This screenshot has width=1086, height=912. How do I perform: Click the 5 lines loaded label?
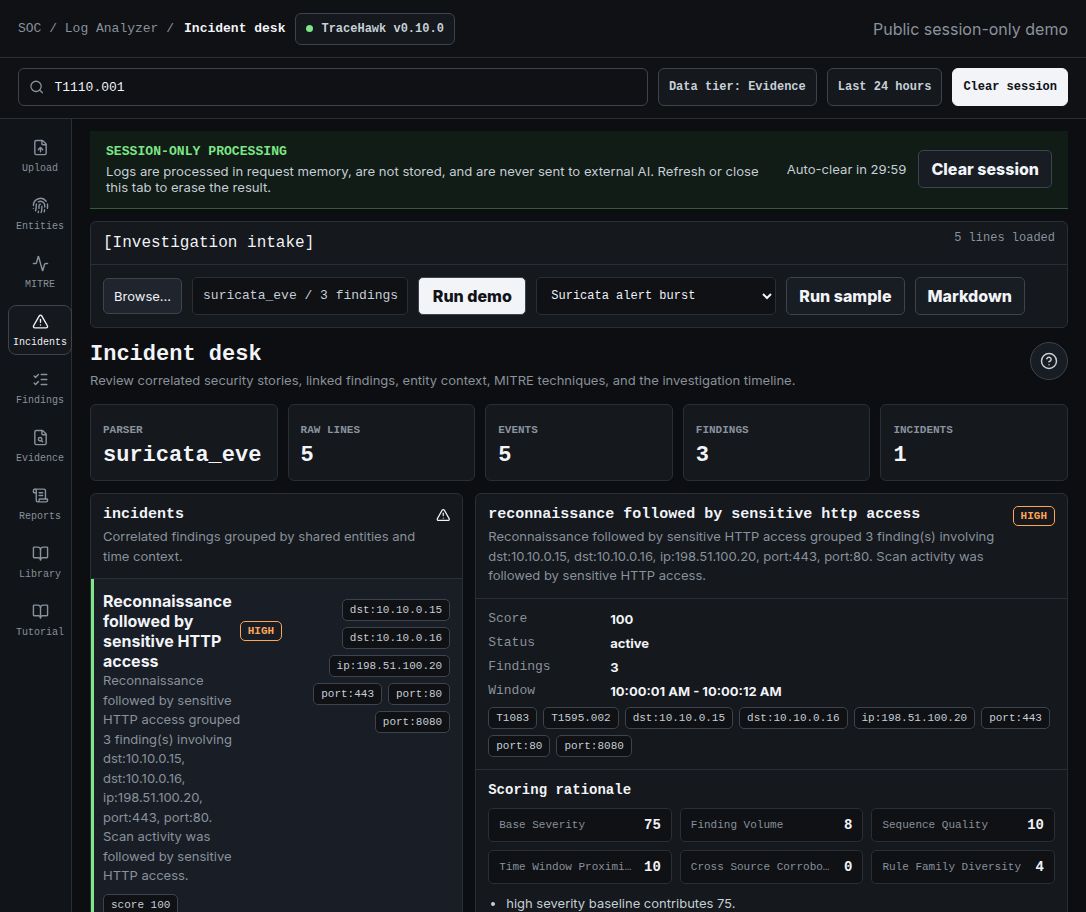click(x=1004, y=237)
